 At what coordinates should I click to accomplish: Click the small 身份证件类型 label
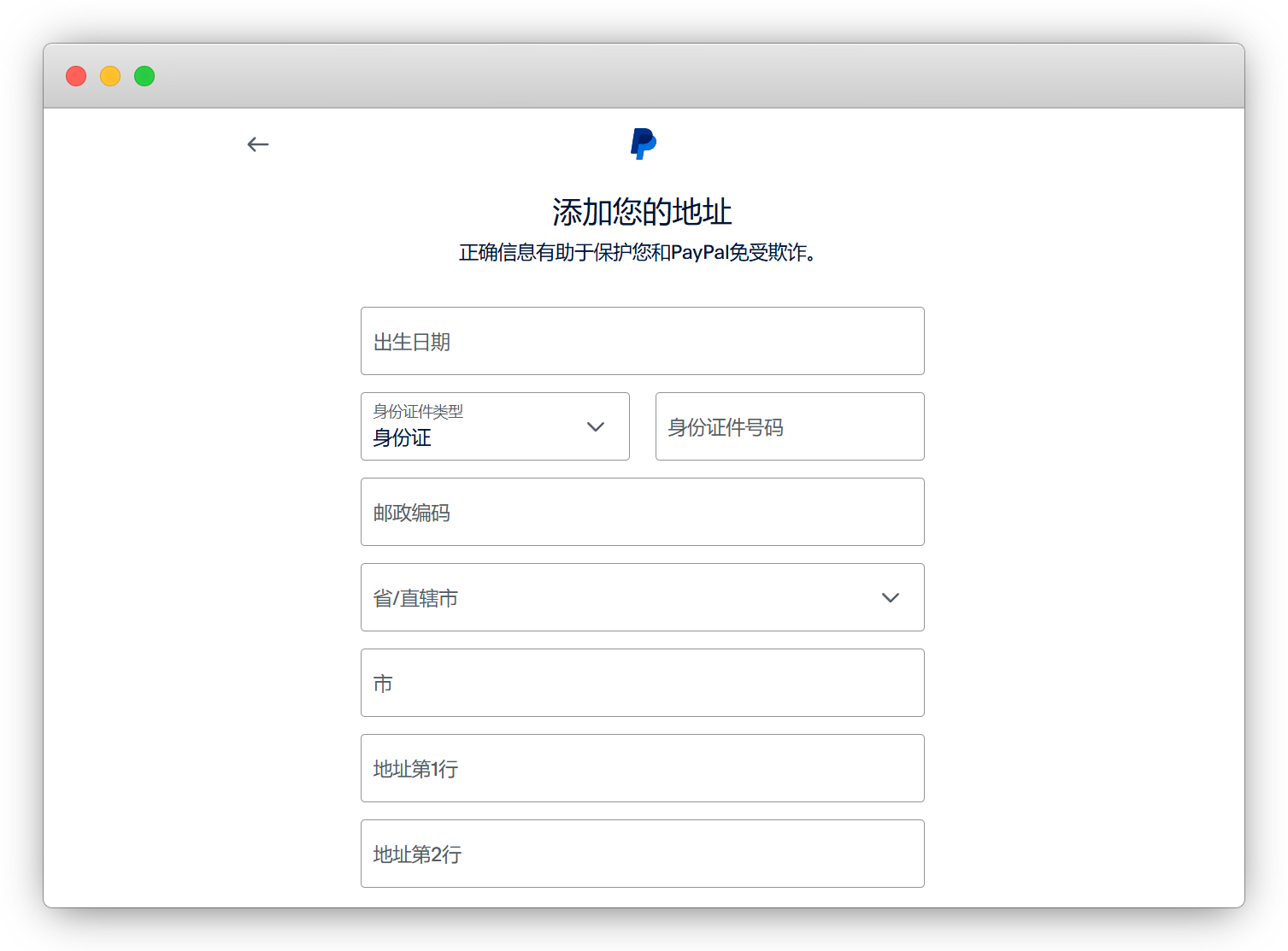pyautogui.click(x=418, y=412)
